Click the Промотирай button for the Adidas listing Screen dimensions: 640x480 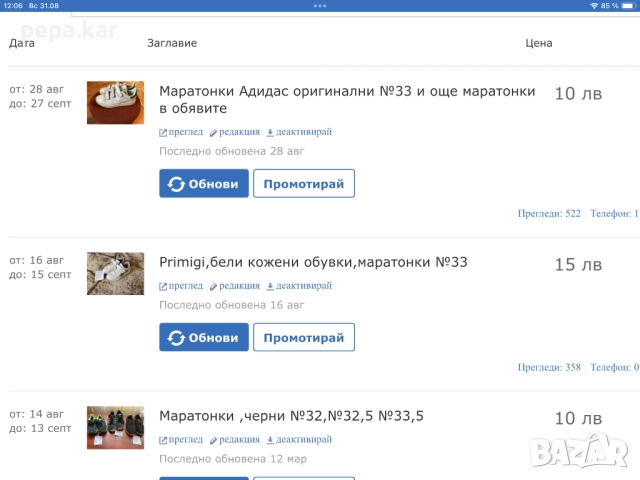tap(304, 184)
